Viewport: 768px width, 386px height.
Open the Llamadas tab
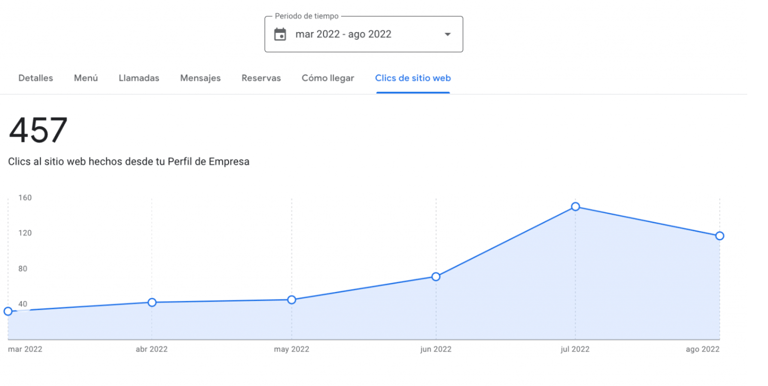tap(139, 78)
